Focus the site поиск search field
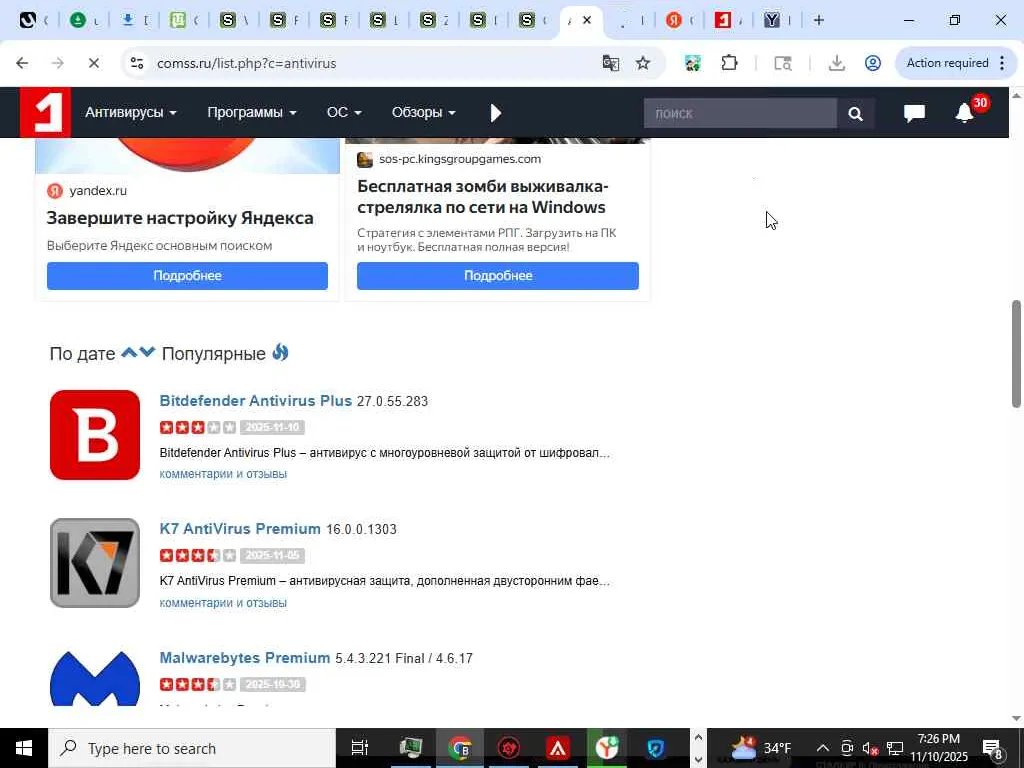The image size is (1024, 768). tap(740, 114)
